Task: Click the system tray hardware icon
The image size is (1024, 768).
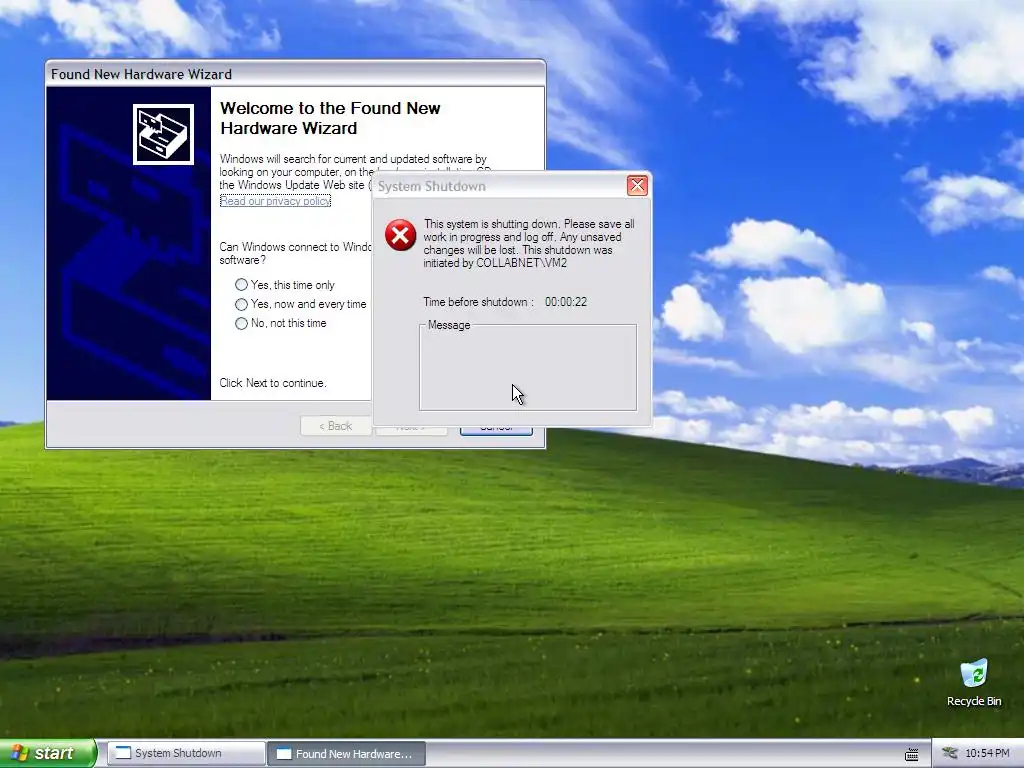Action: click(x=950, y=753)
